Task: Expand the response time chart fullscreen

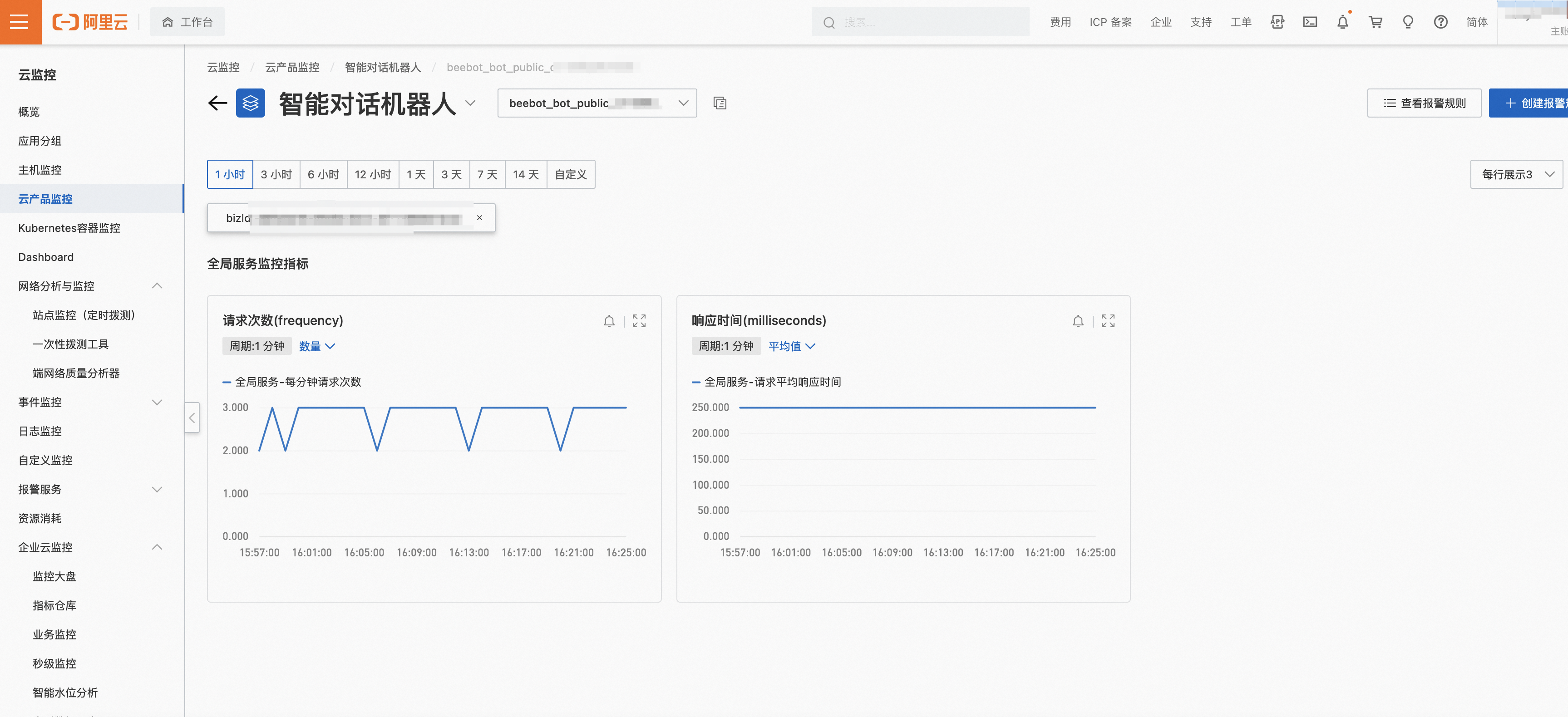Action: click(x=1107, y=321)
